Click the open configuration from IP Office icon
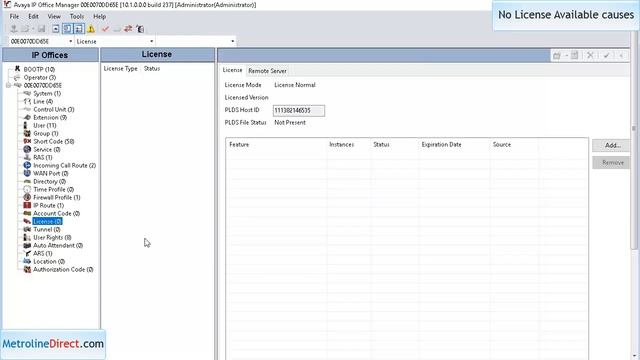Viewport: 640px width, 360px height. 13,29
